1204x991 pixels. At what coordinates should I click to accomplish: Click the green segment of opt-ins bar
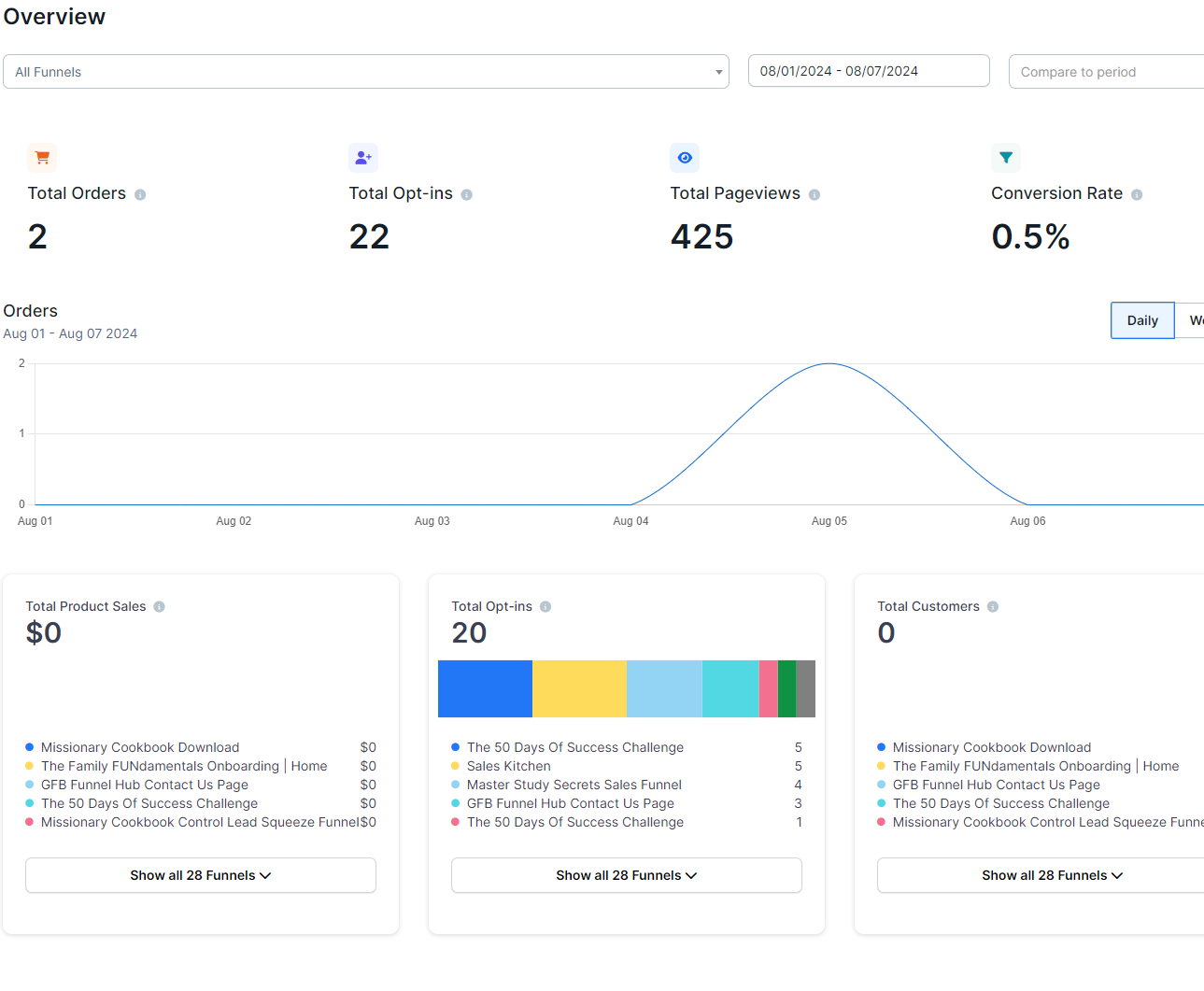click(787, 688)
